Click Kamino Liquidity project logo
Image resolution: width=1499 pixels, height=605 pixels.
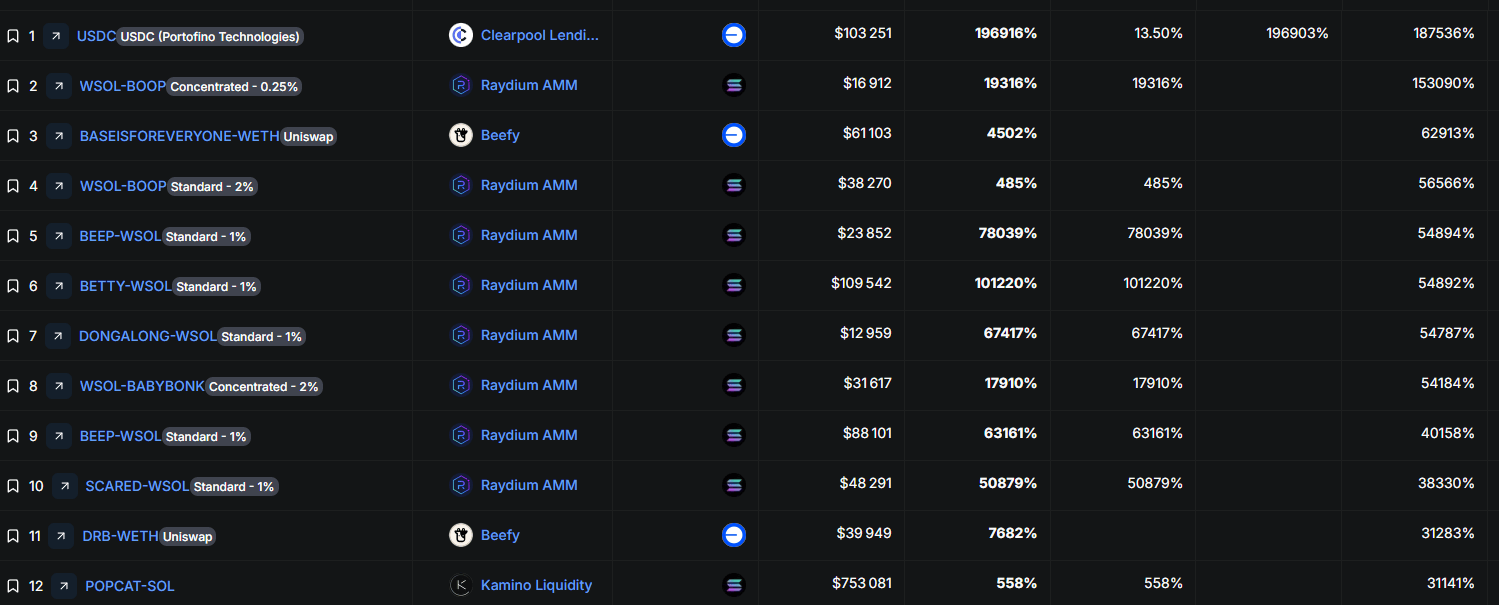point(460,585)
